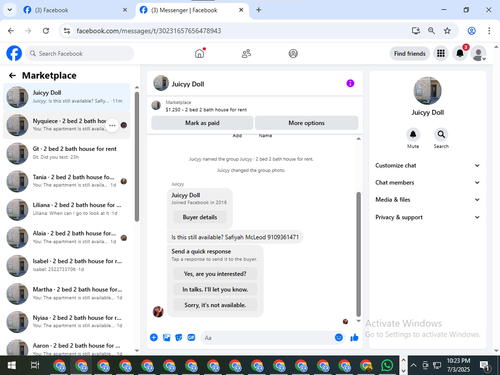Open the Nyiaa conversation
The width and height of the screenshot is (500, 375).
point(67,322)
